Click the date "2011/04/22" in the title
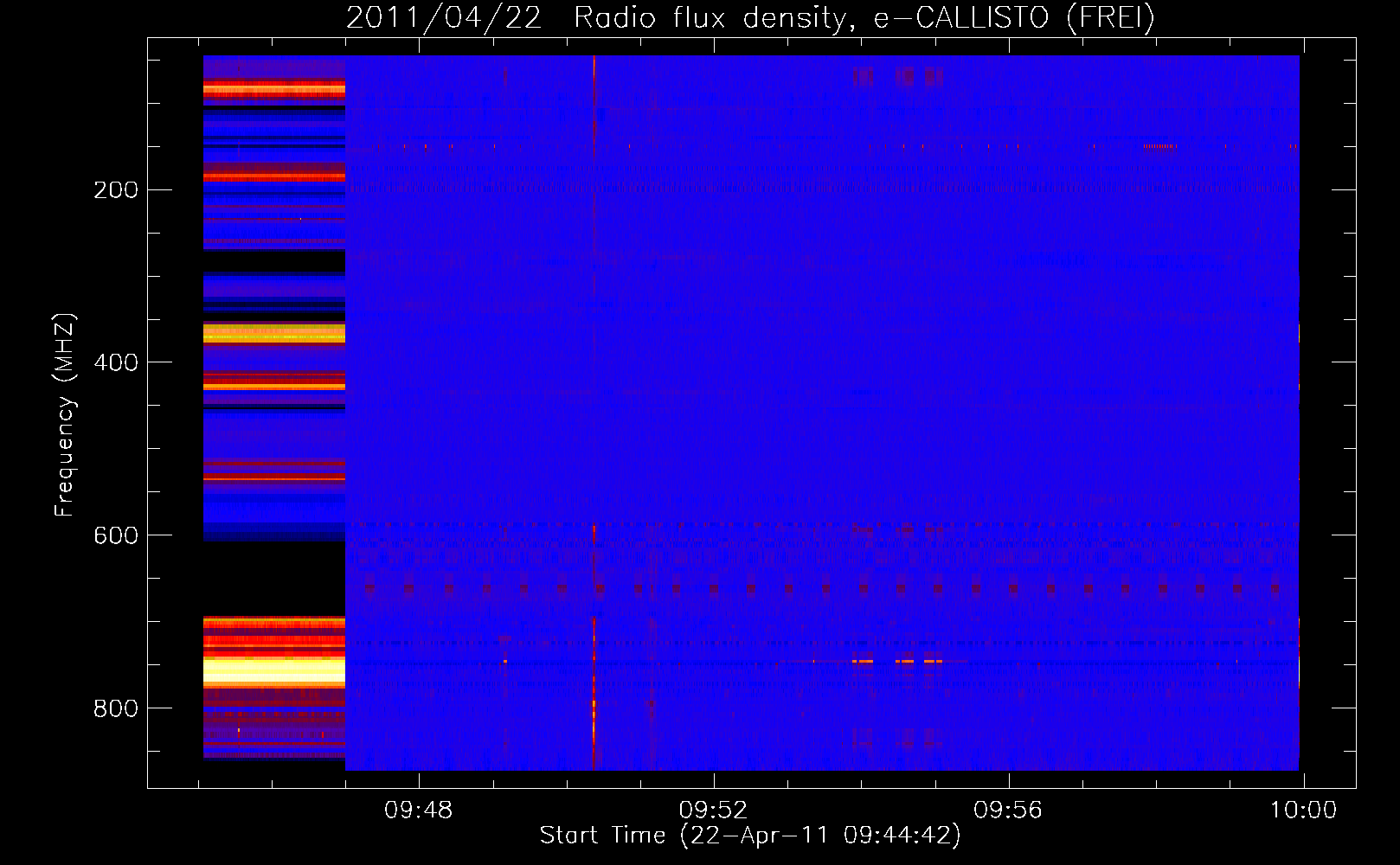 [x=444, y=17]
